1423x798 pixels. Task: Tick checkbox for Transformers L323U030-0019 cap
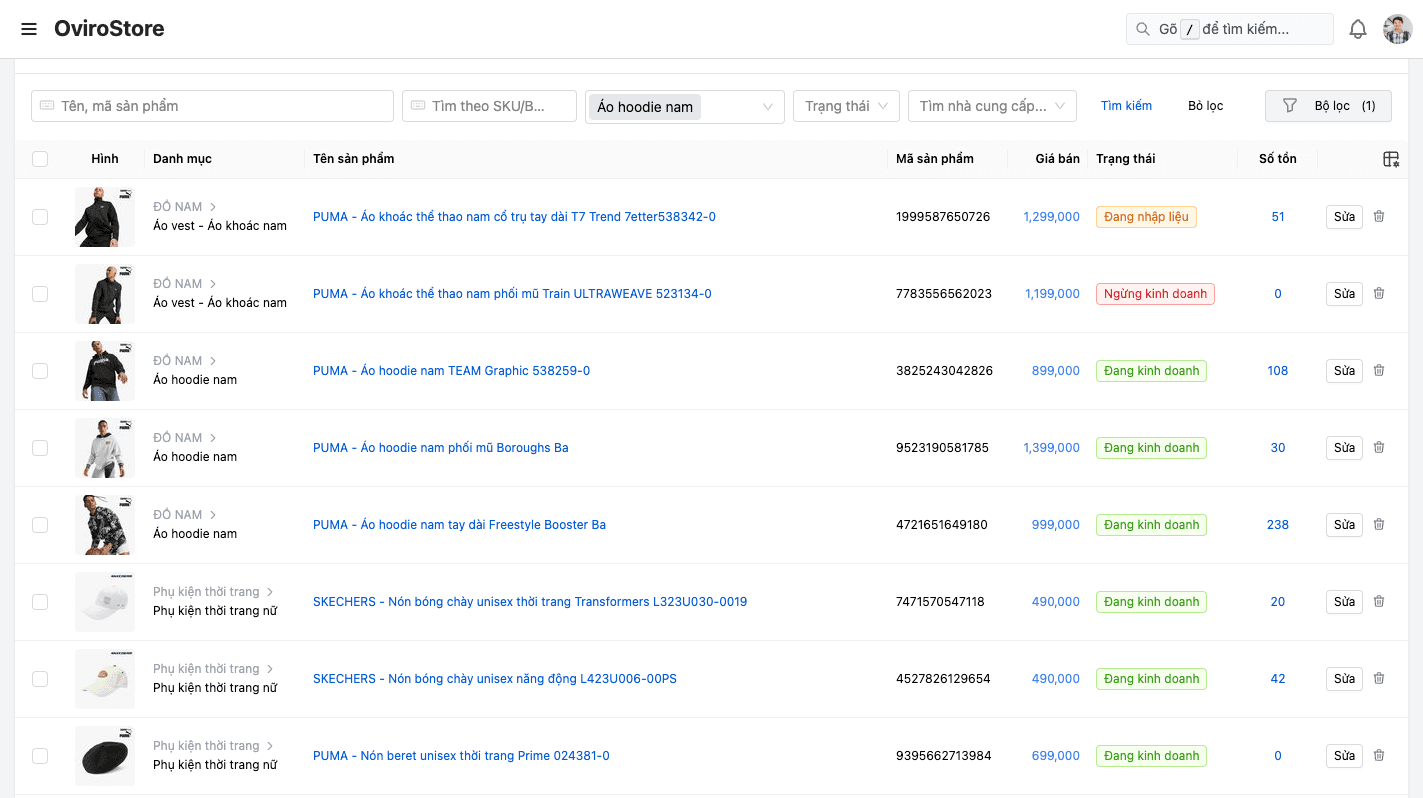pyautogui.click(x=40, y=602)
